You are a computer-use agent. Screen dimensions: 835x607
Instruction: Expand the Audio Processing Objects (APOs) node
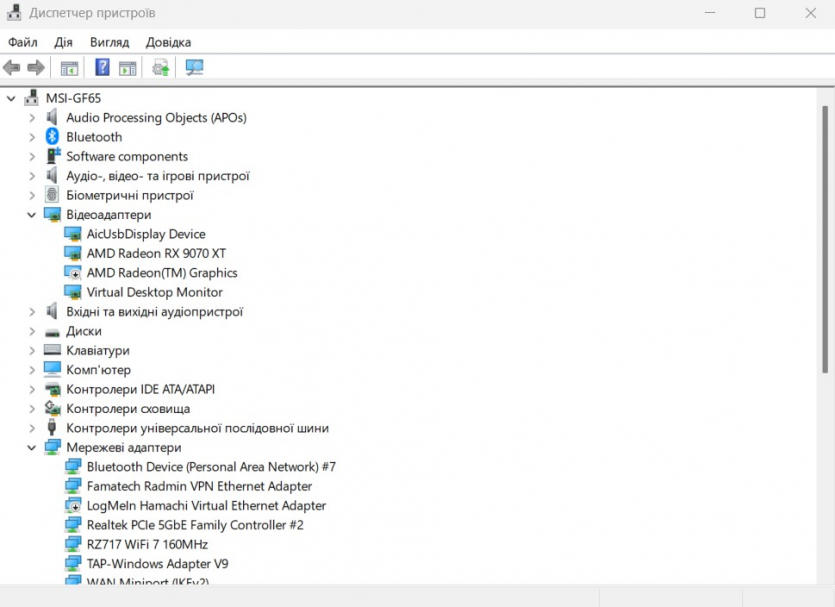[x=32, y=118]
